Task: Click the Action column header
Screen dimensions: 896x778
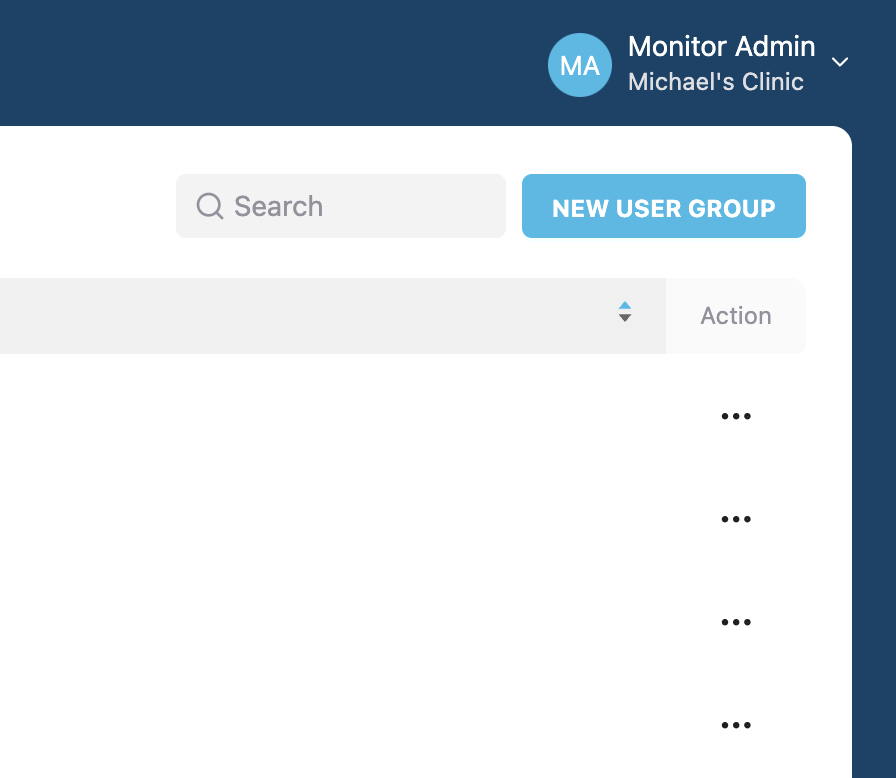Action: [736, 316]
